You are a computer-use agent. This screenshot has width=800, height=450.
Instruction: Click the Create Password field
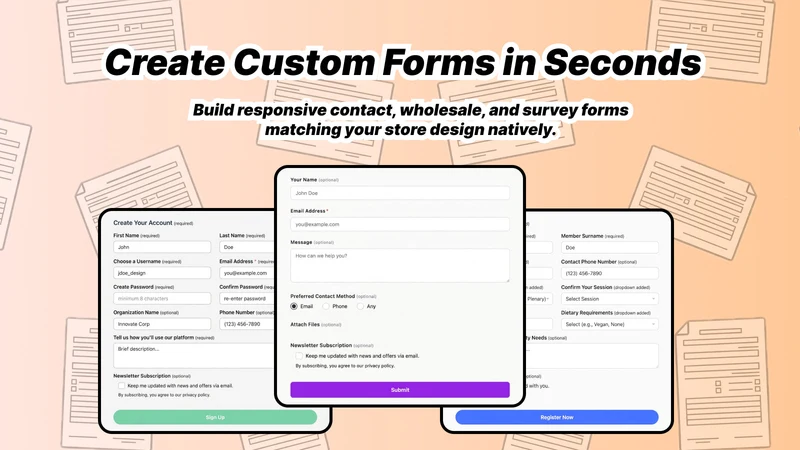coord(162,298)
